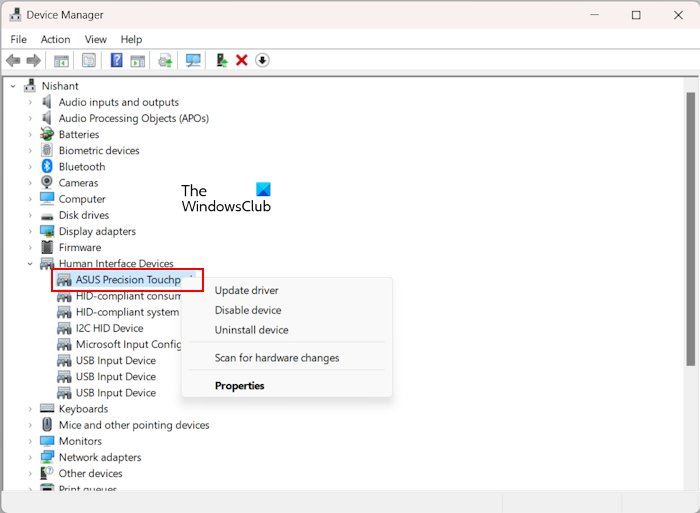
Task: Collapse the Nishant root node
Action: click(13, 86)
